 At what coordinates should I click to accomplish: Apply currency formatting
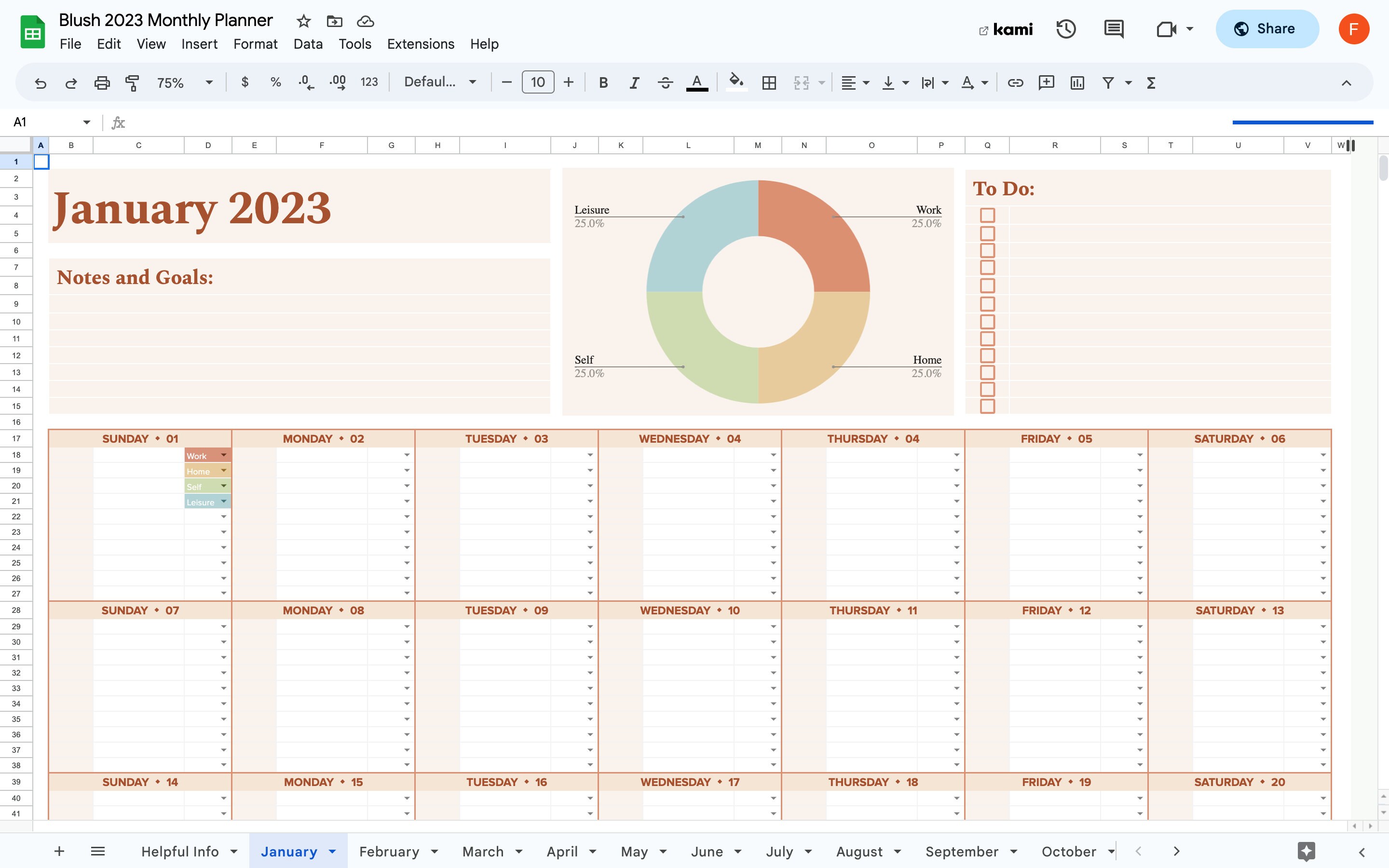click(x=245, y=82)
